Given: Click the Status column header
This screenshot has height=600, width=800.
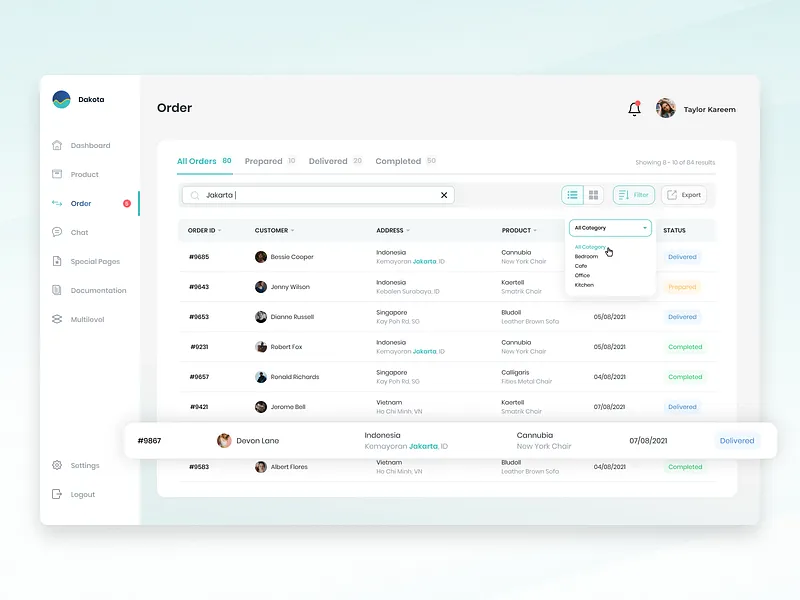Looking at the screenshot, I should tap(674, 231).
